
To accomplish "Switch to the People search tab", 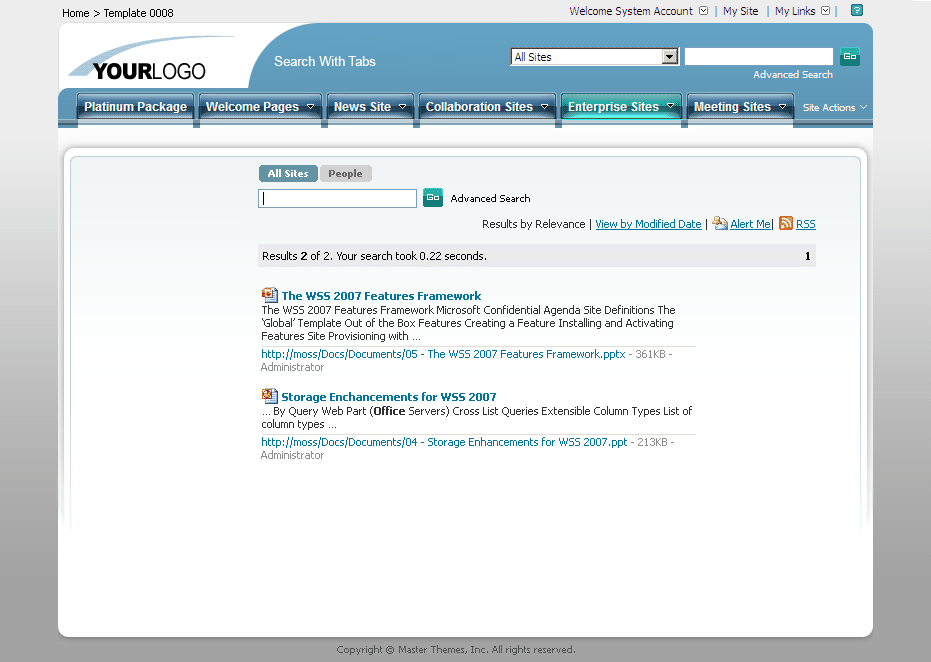I will click(345, 173).
